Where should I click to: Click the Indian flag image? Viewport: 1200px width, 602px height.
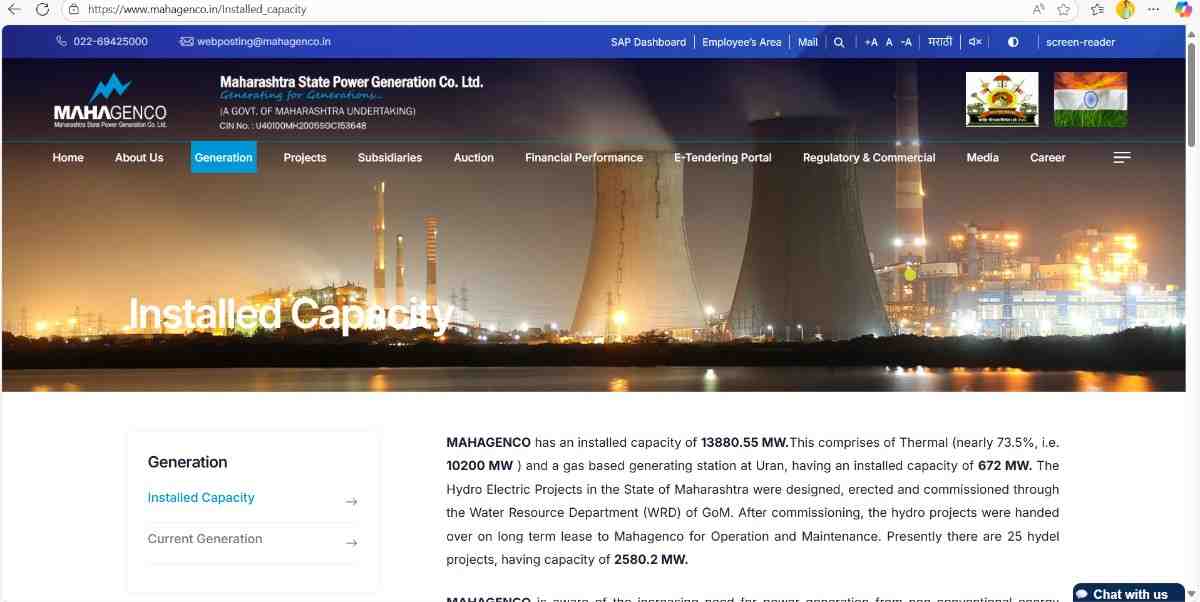pos(1090,100)
